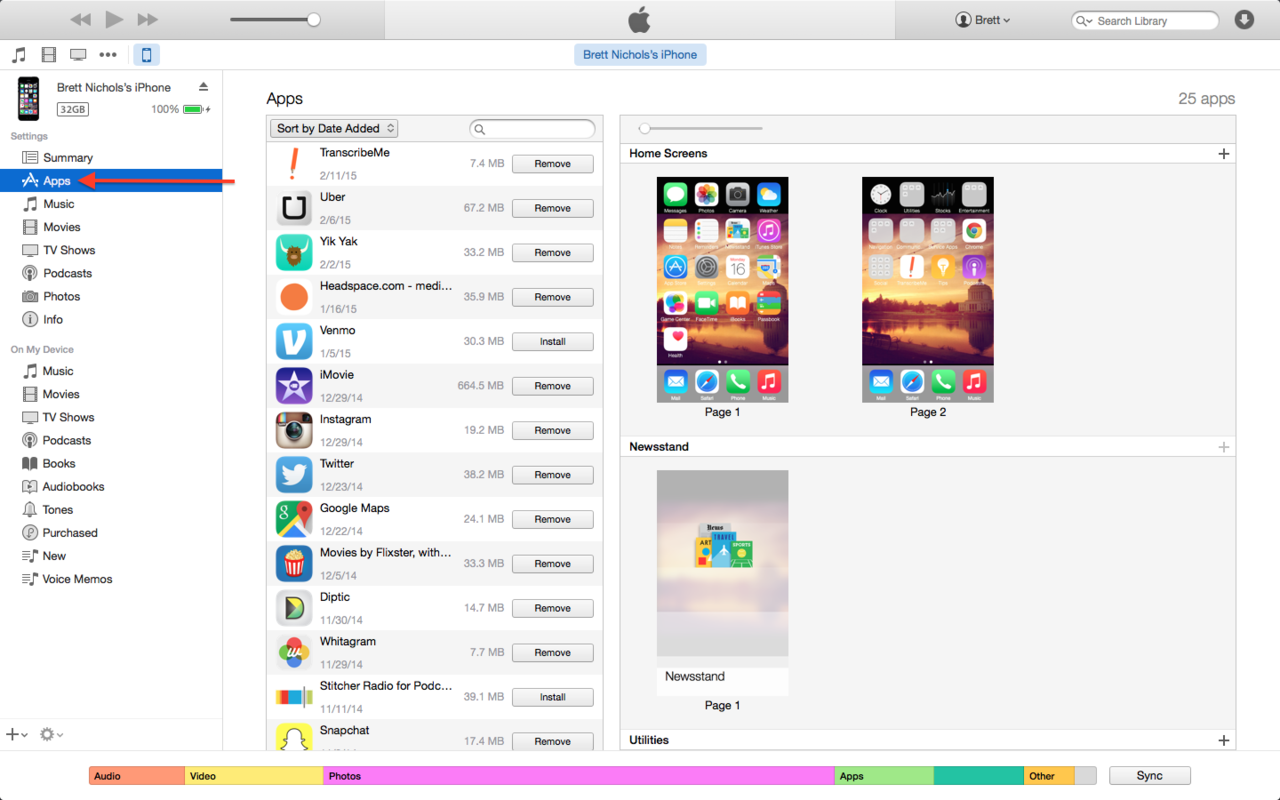The image size is (1280, 800).
Task: Click the three-dots more icon
Action: [x=108, y=55]
